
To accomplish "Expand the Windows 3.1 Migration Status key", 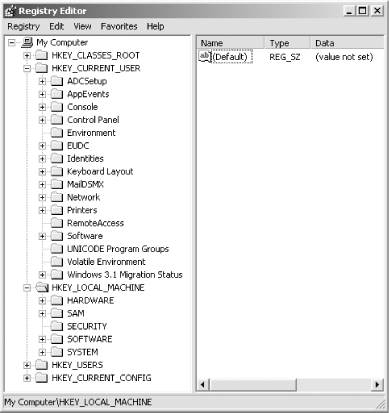I will (42, 275).
